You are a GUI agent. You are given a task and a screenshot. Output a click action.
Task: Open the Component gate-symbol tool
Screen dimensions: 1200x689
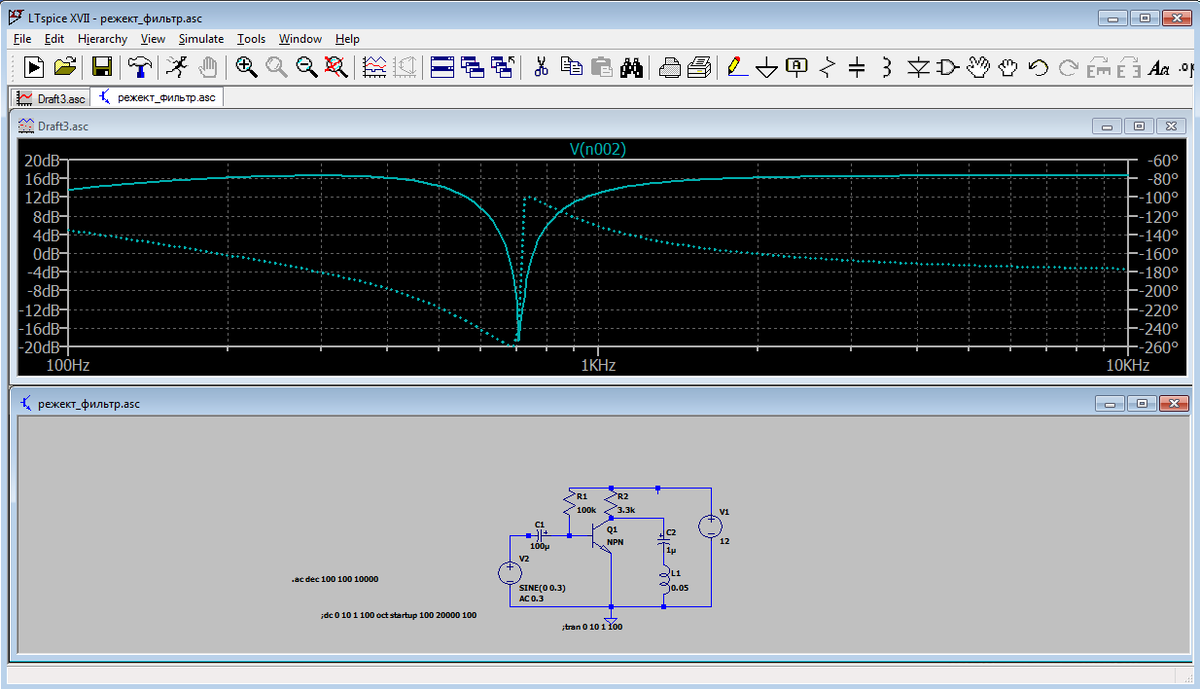pyautogui.click(x=948, y=67)
